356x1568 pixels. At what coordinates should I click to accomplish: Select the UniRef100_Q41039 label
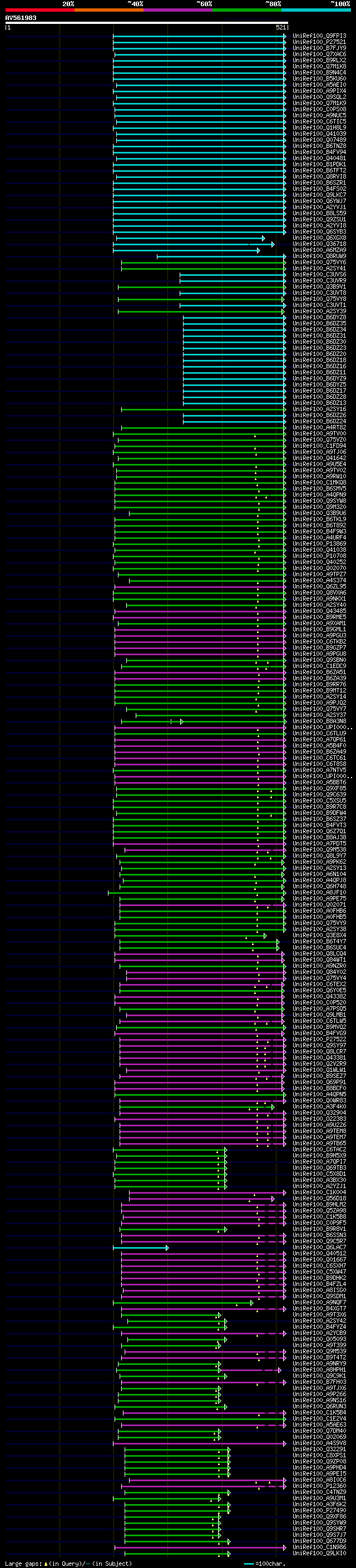click(319, 134)
